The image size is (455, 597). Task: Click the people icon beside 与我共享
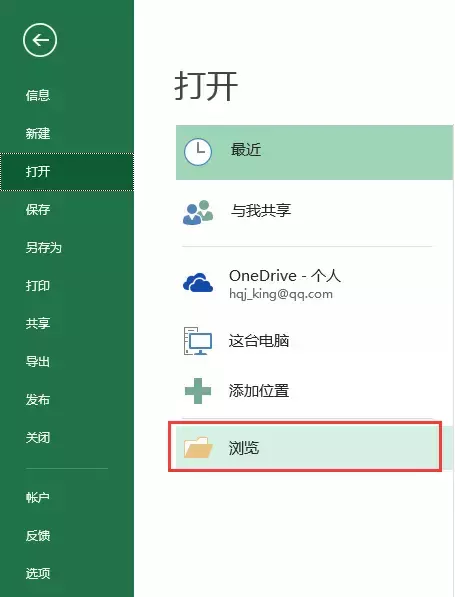(198, 212)
